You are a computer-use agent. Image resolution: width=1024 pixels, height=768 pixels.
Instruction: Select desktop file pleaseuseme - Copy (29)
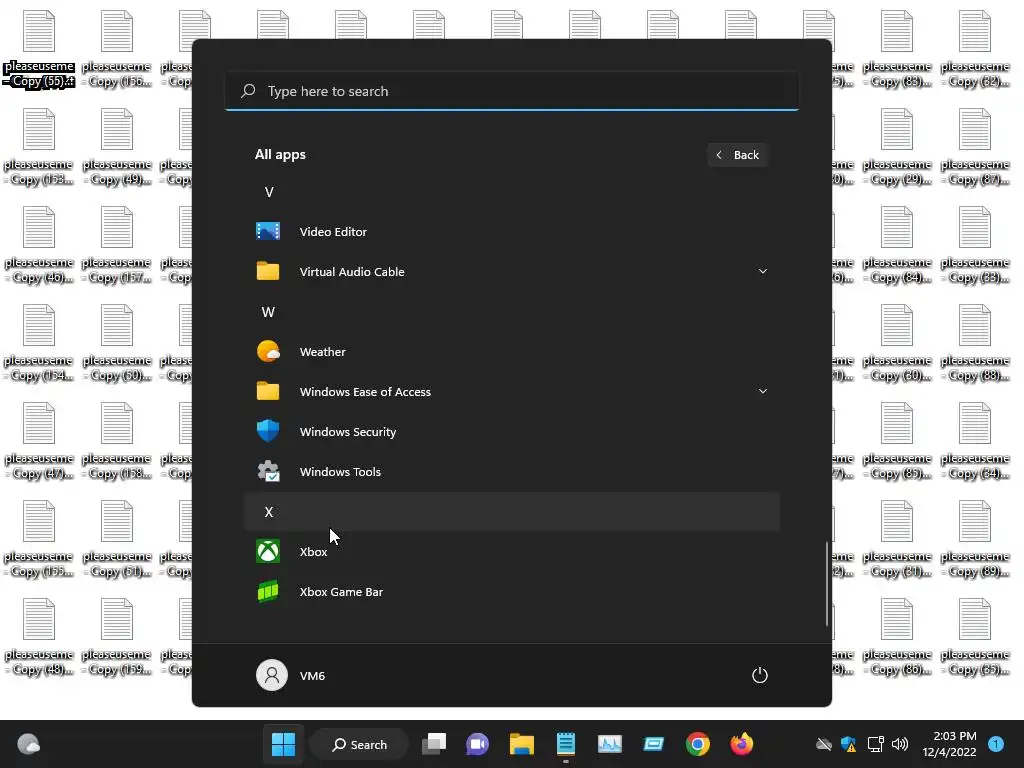click(897, 148)
